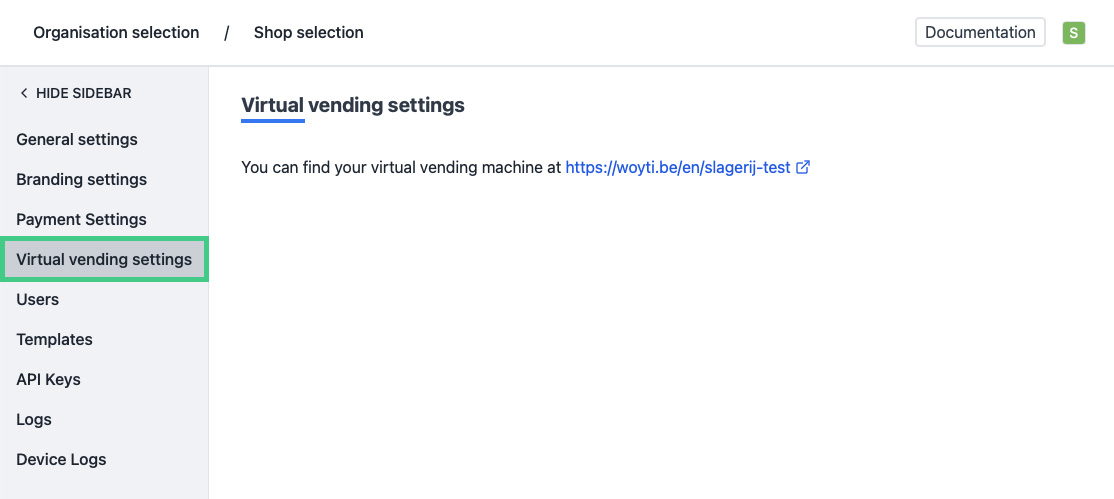Open the Templates section

pos(54,340)
